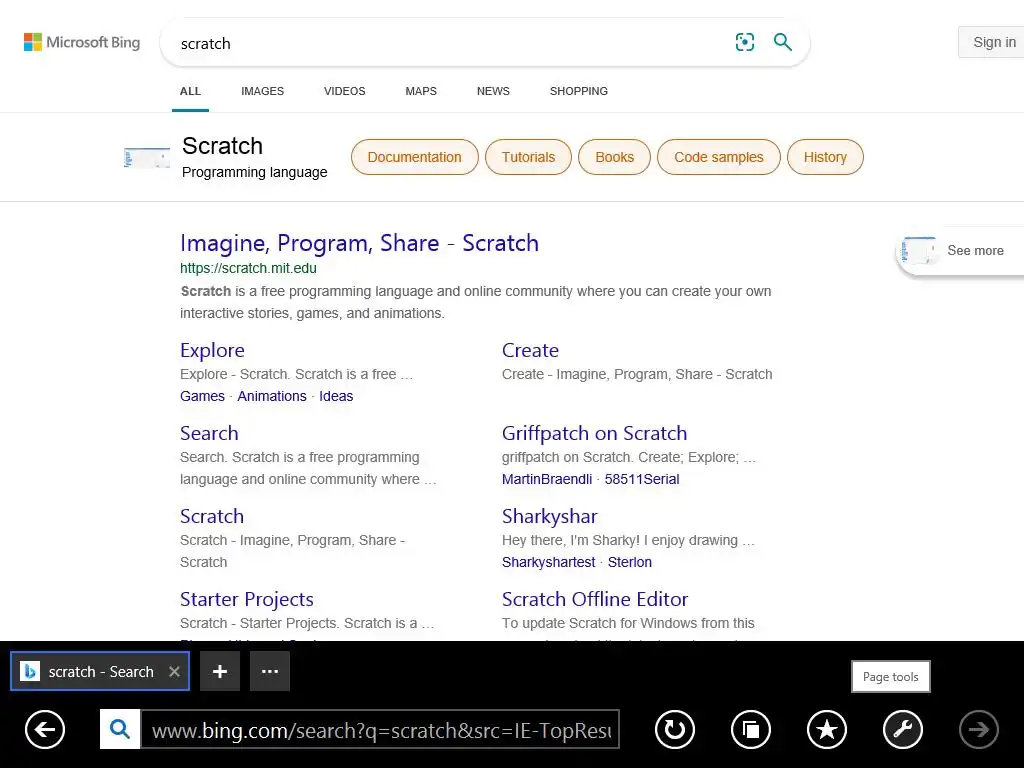Click the forward arrow button
This screenshot has width=1024, height=768.
click(x=979, y=729)
